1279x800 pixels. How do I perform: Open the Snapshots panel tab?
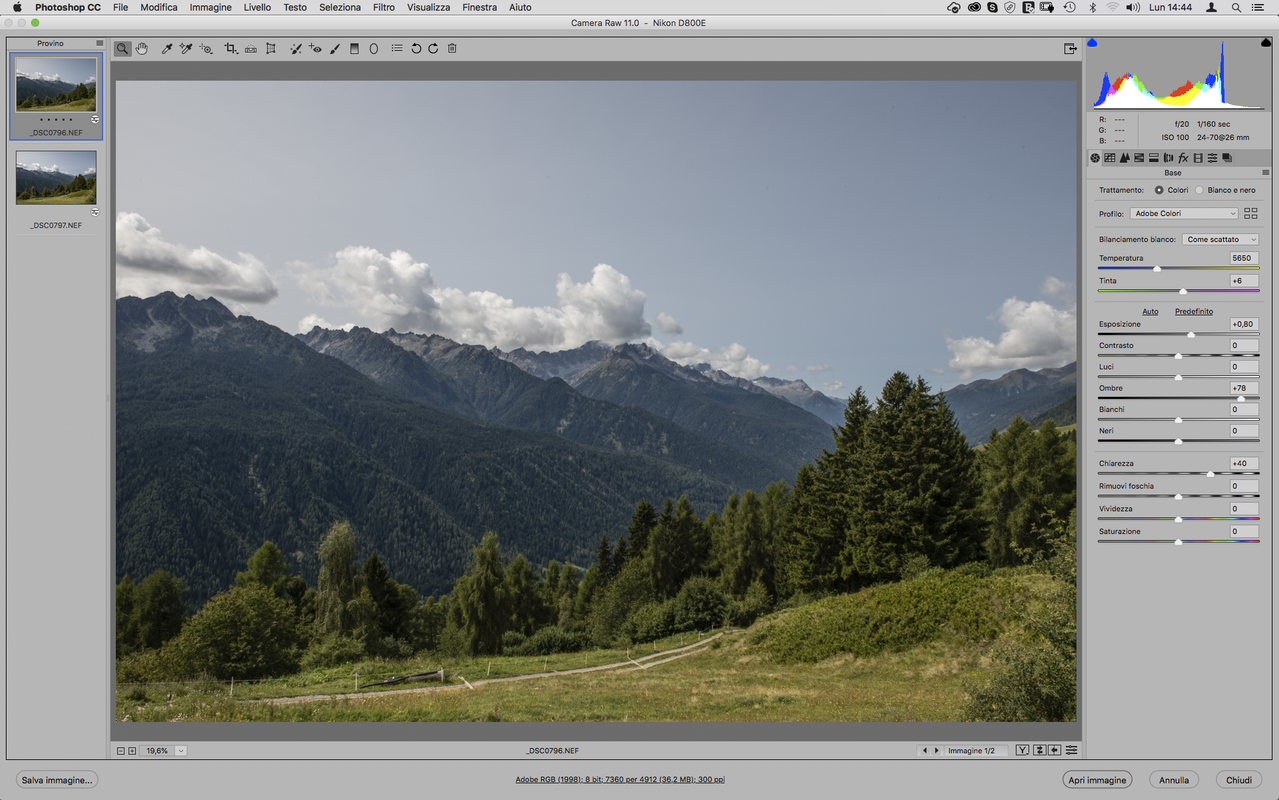[1227, 158]
